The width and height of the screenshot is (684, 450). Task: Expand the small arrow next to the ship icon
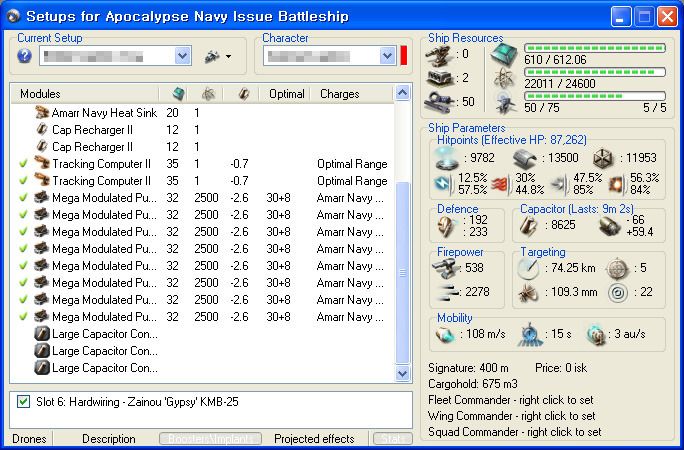click(228, 57)
